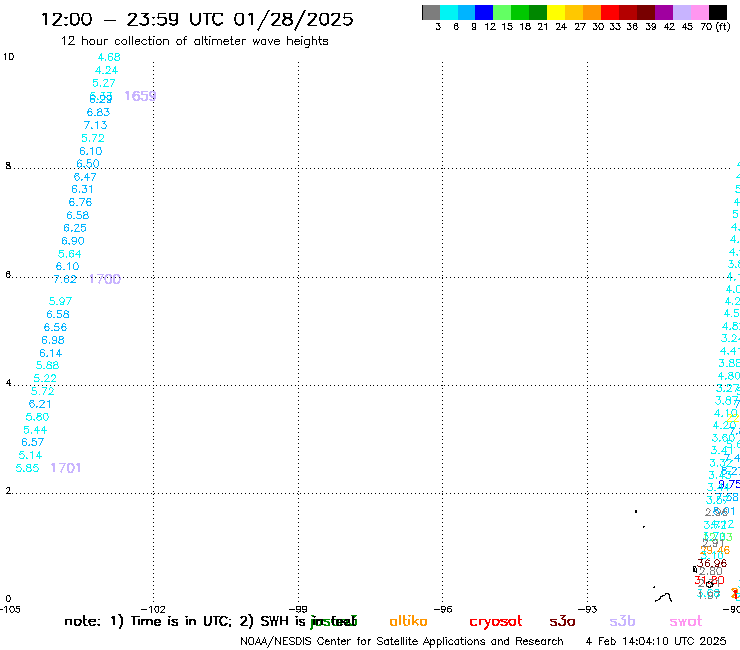The image size is (740, 650).
Task: Click the 1659 time stamp label
Action: point(140,96)
